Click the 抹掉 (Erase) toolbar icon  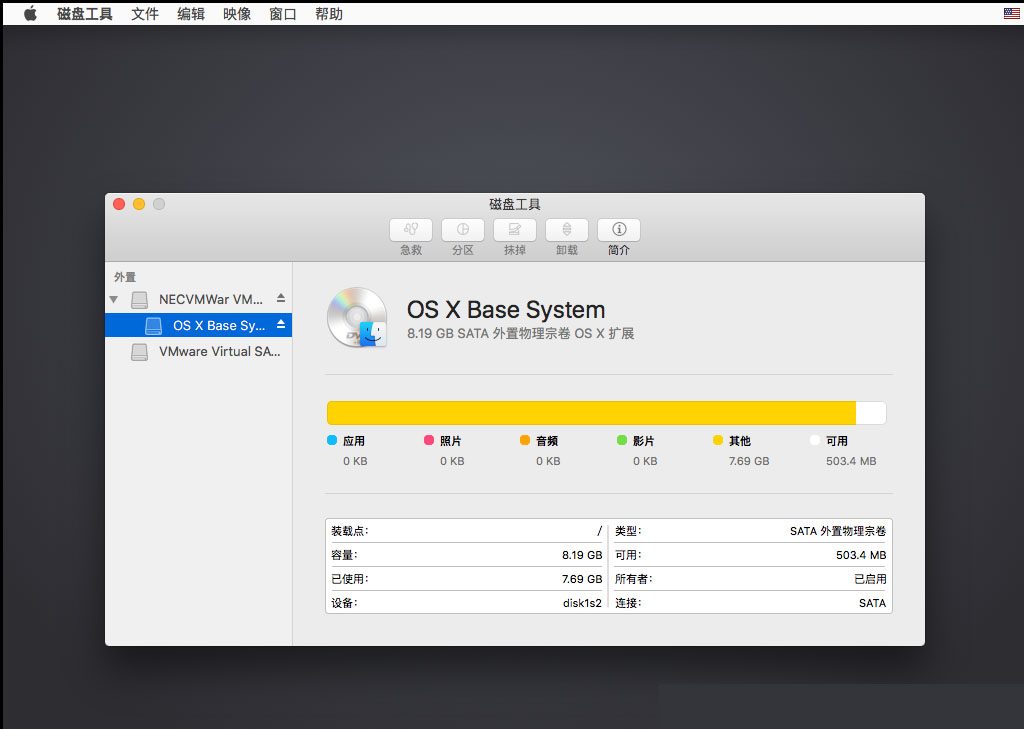point(515,230)
